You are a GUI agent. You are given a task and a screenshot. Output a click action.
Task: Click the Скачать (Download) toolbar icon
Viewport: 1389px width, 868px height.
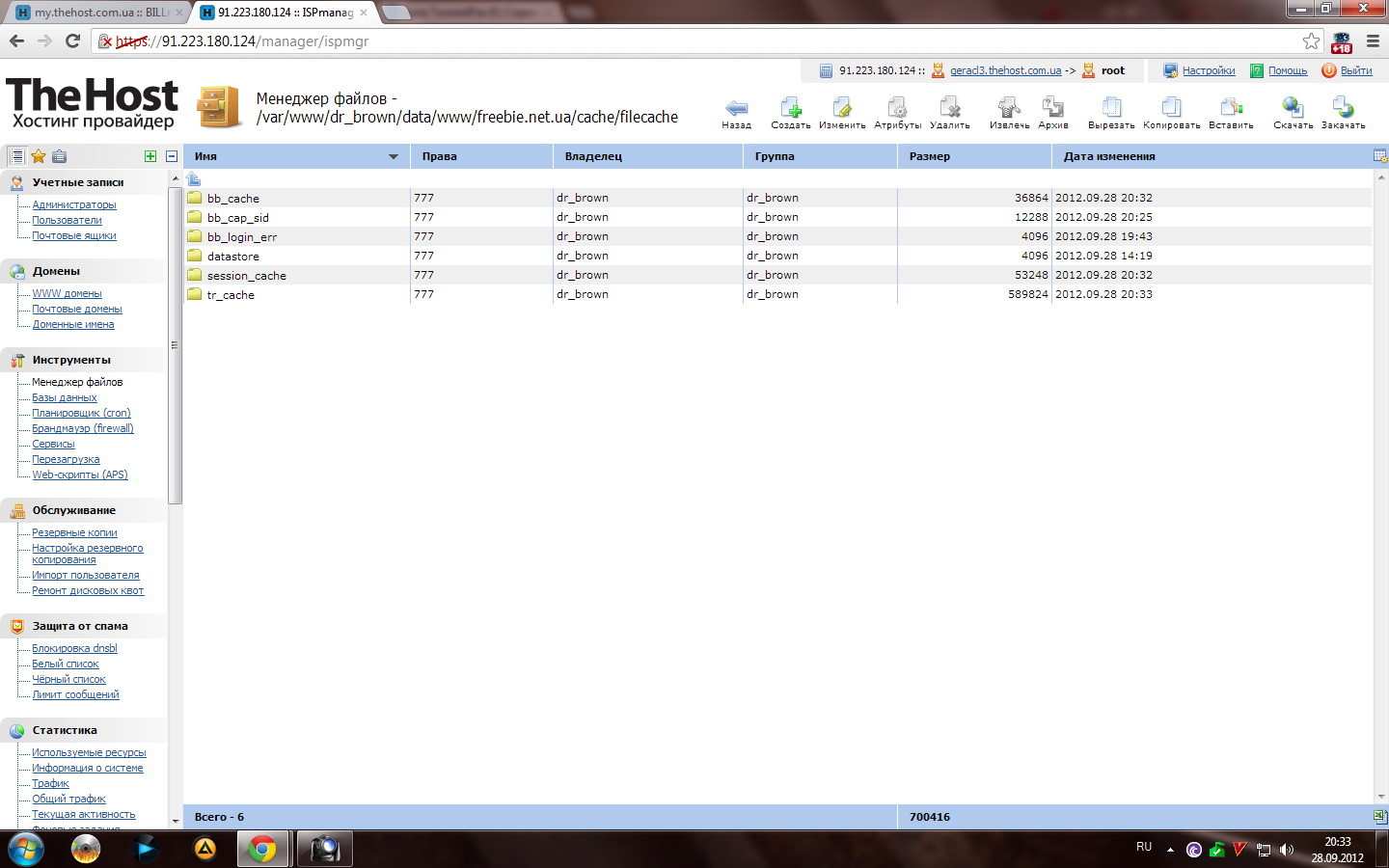click(1293, 109)
